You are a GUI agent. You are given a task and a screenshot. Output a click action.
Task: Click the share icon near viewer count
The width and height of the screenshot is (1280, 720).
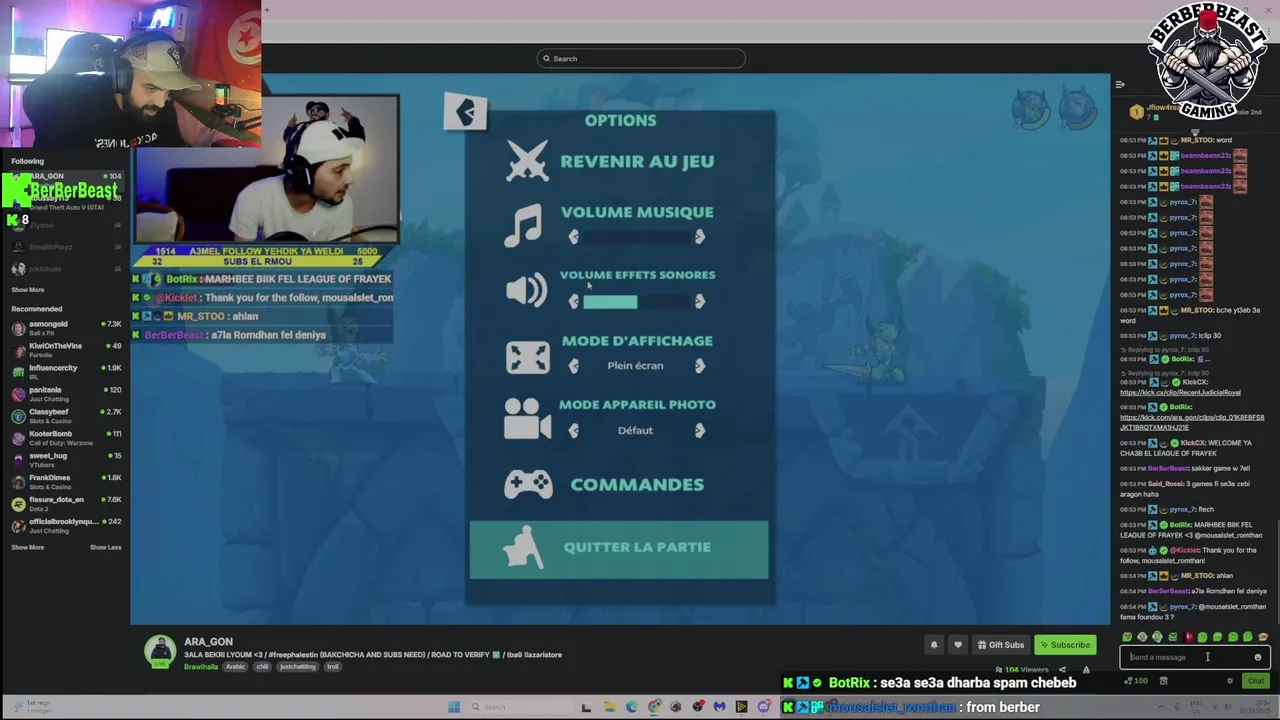coord(1062,670)
